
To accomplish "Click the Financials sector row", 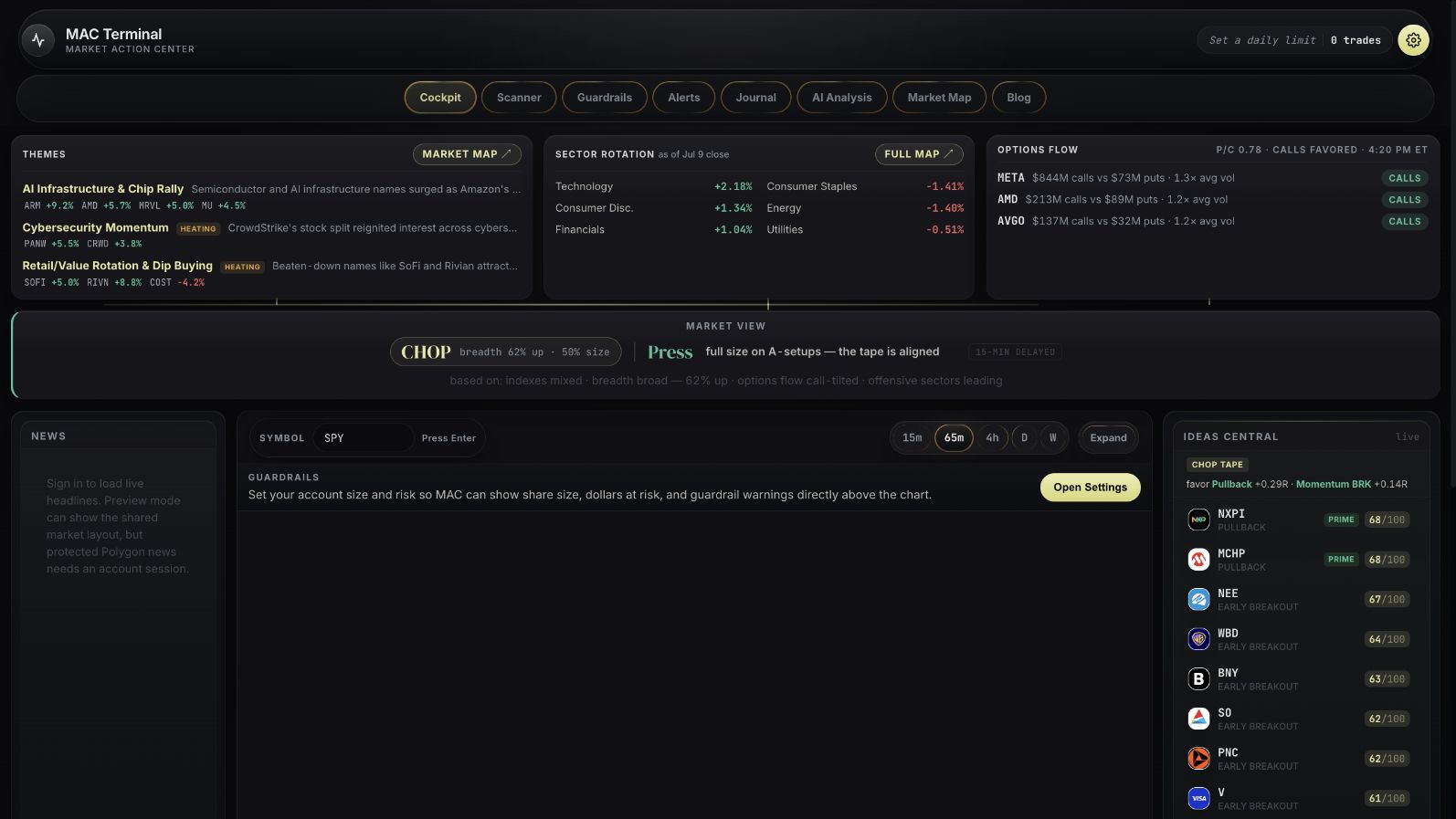I will coord(654,230).
